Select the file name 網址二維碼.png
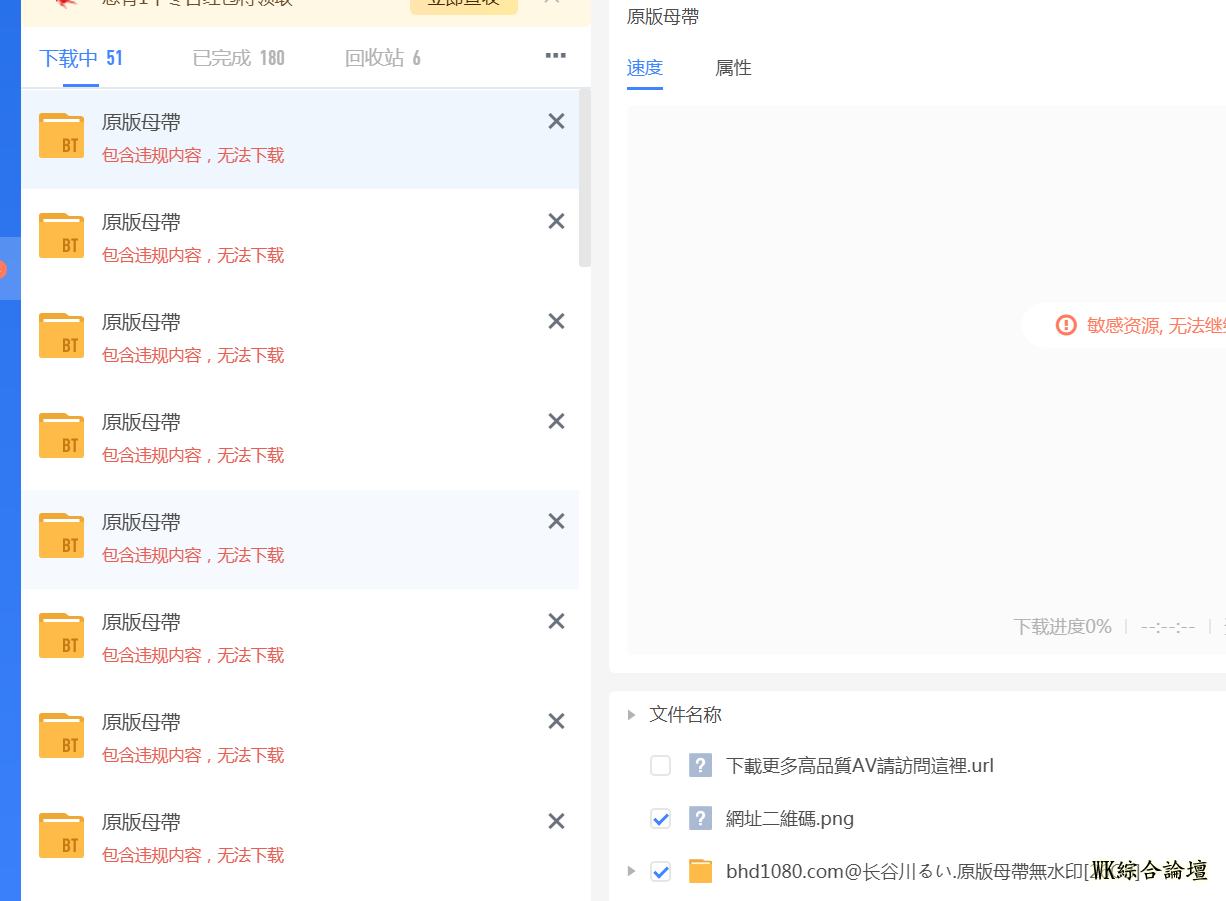 click(x=790, y=819)
